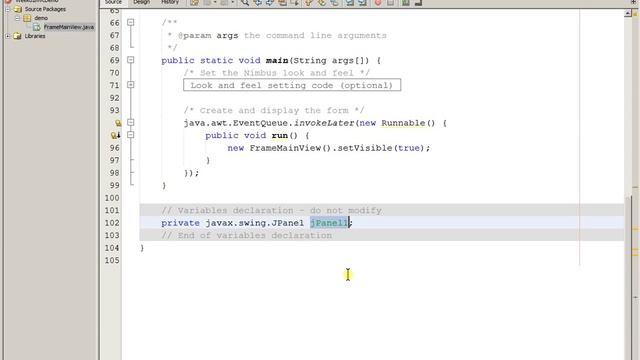Image resolution: width=640 pixels, height=360 pixels.
Task: Click the 'private' keyword on line 102
Action: pyautogui.click(x=180, y=223)
